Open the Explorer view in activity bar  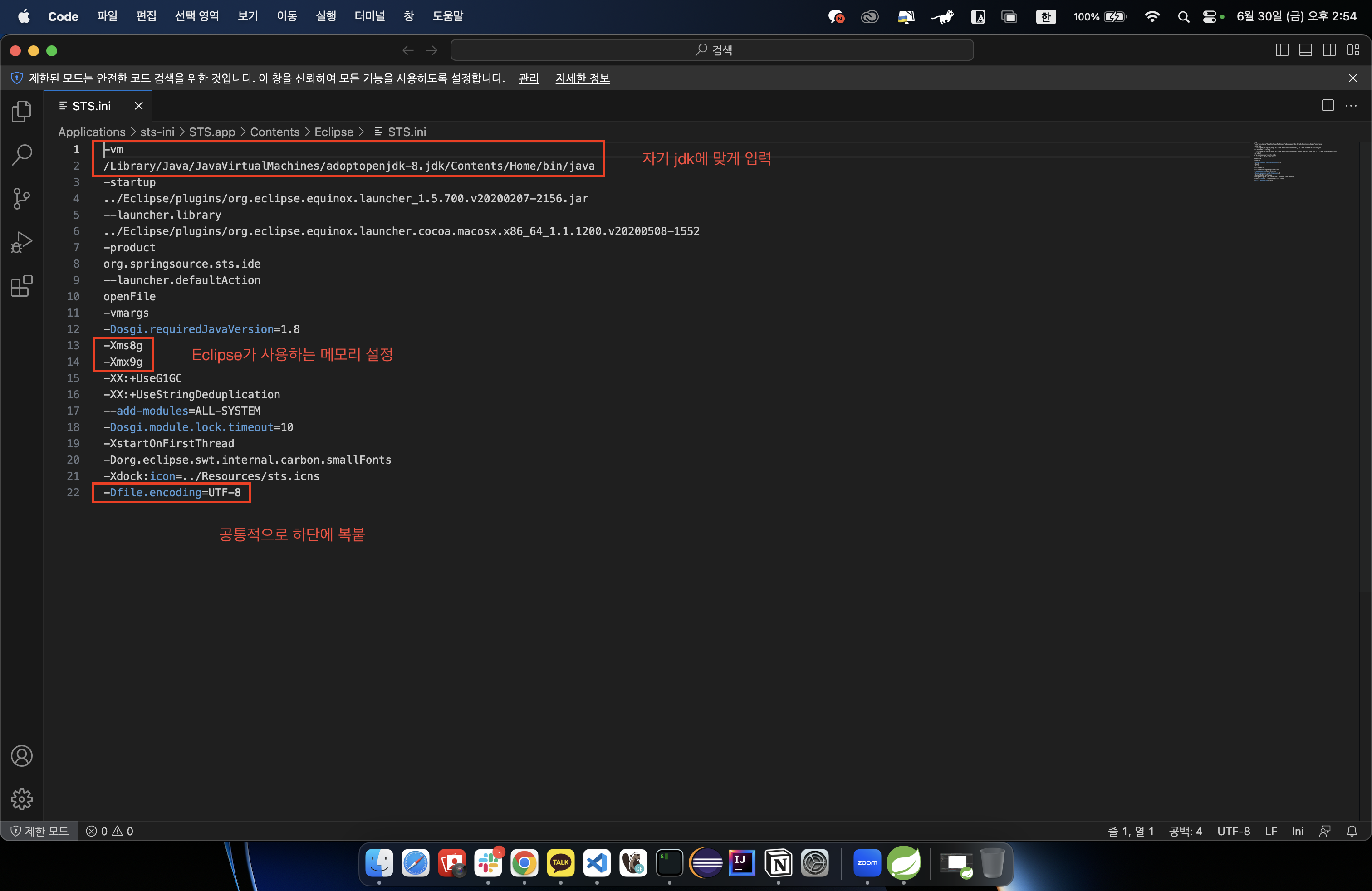point(21,111)
